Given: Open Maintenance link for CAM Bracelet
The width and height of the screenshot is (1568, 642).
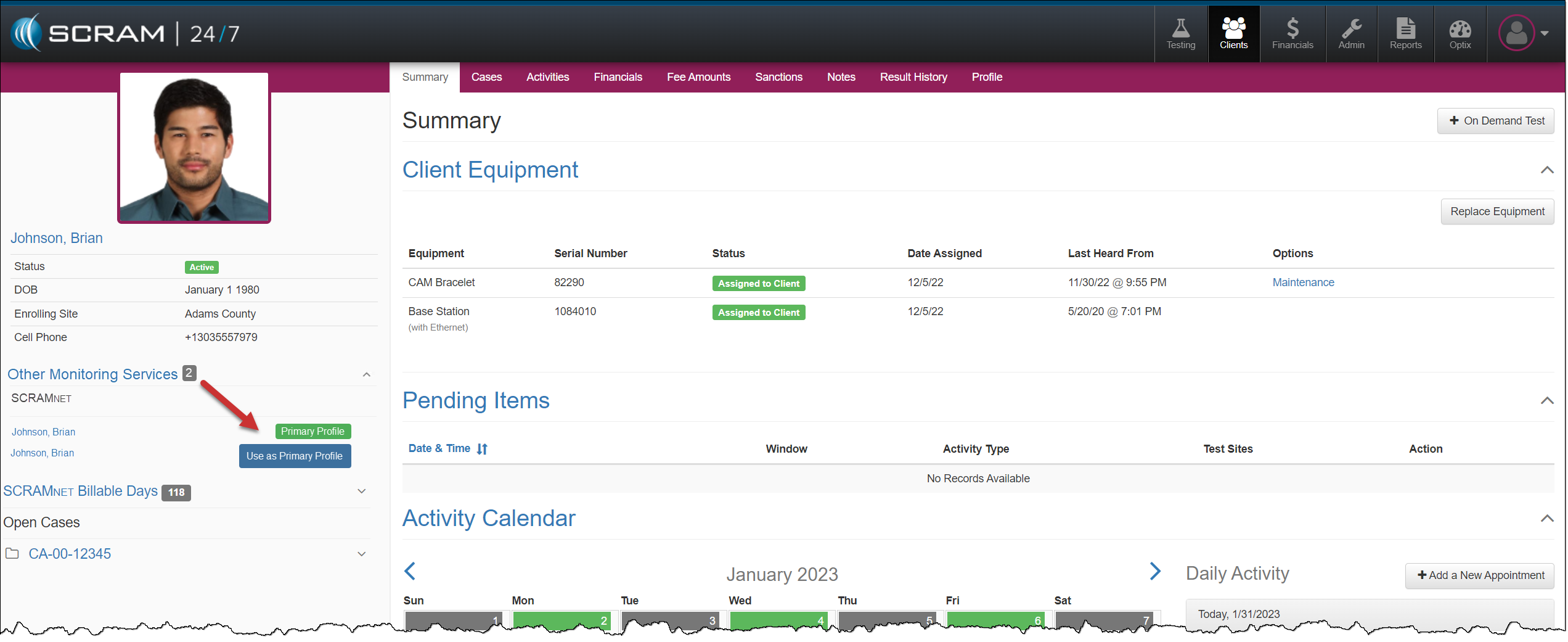Looking at the screenshot, I should coord(1303,282).
